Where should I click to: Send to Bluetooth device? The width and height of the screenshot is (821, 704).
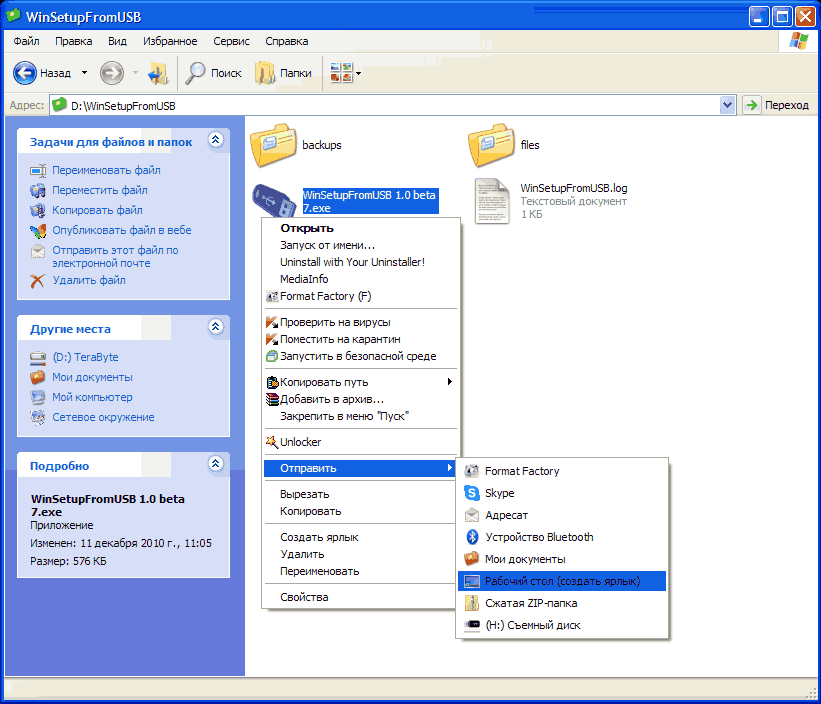[x=539, y=537]
